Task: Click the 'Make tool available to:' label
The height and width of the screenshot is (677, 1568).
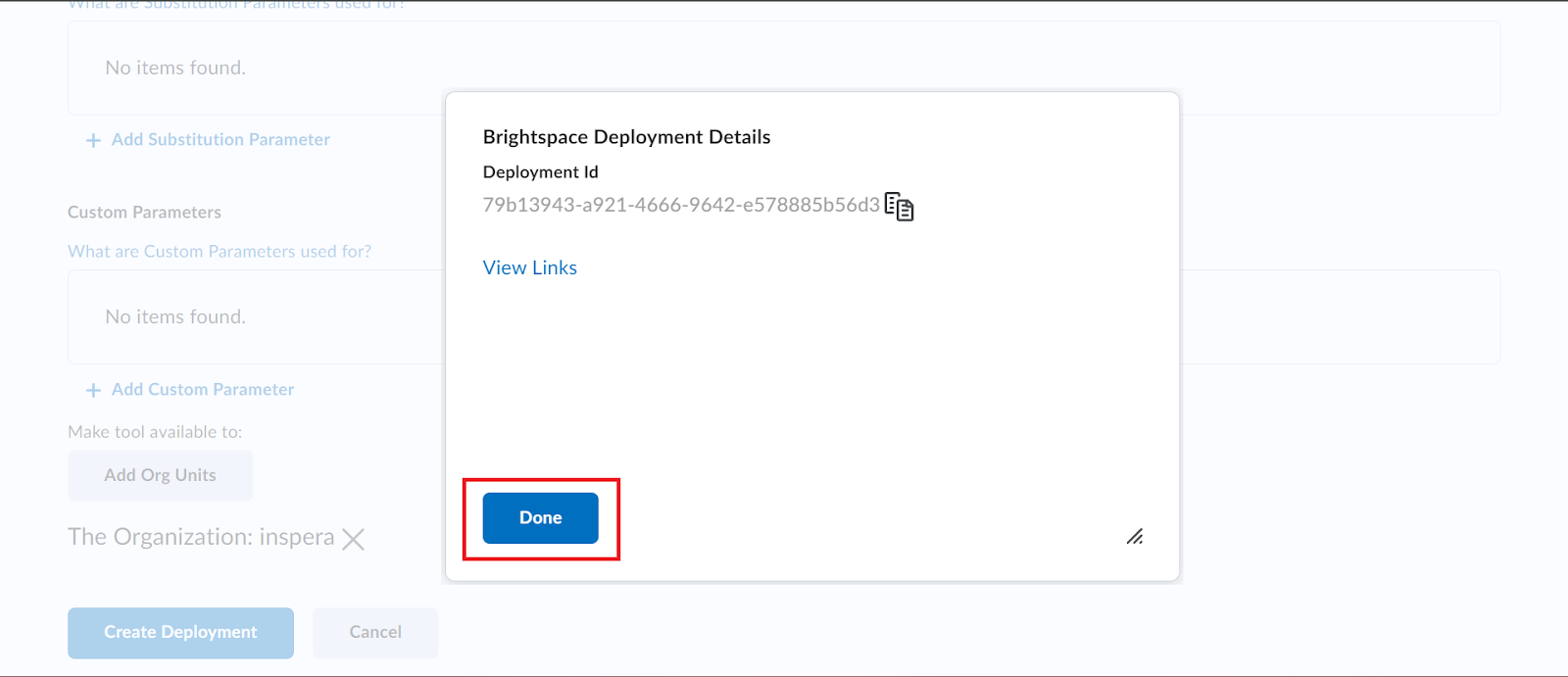Action: 155,432
